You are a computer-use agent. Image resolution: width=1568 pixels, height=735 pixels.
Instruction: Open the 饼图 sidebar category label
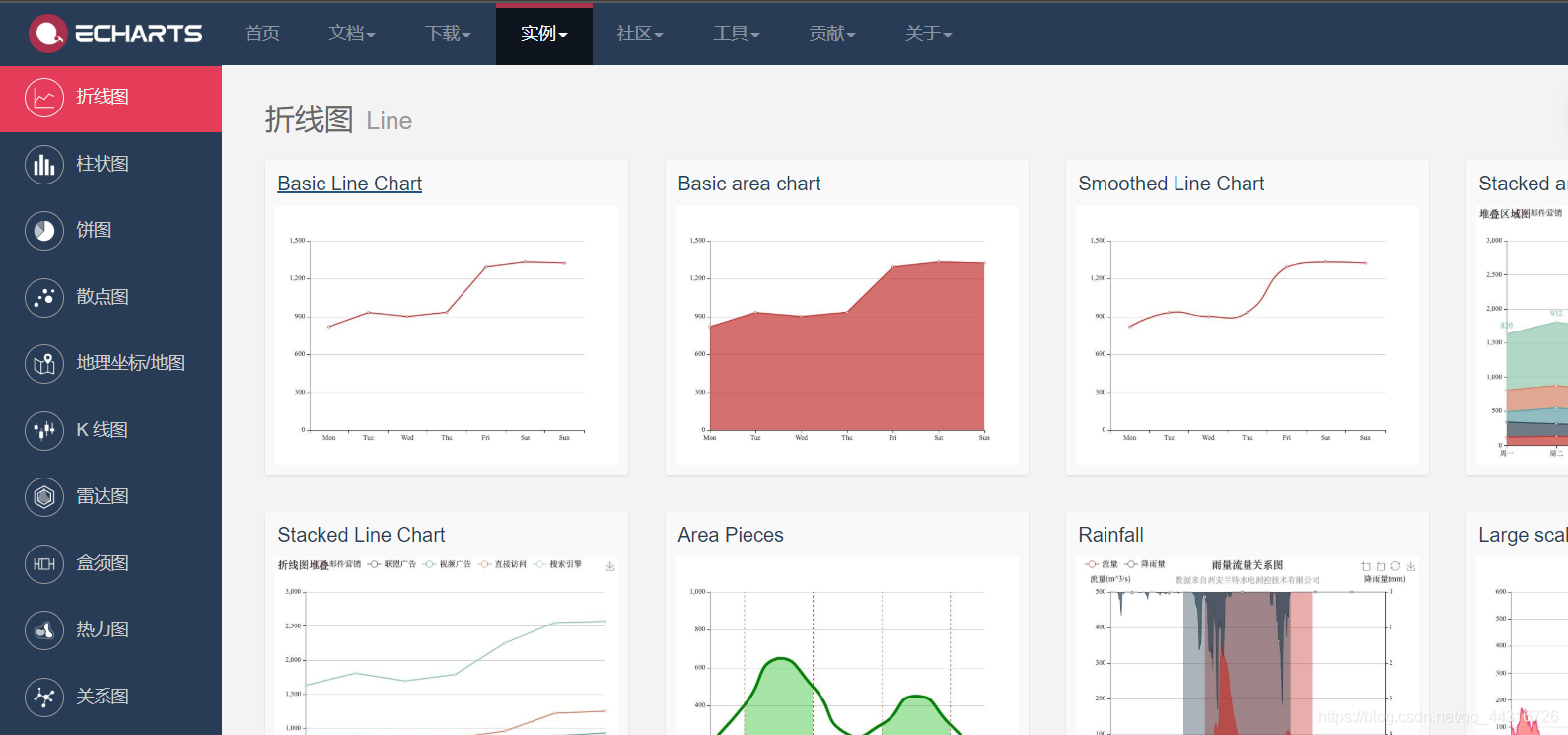(94, 230)
